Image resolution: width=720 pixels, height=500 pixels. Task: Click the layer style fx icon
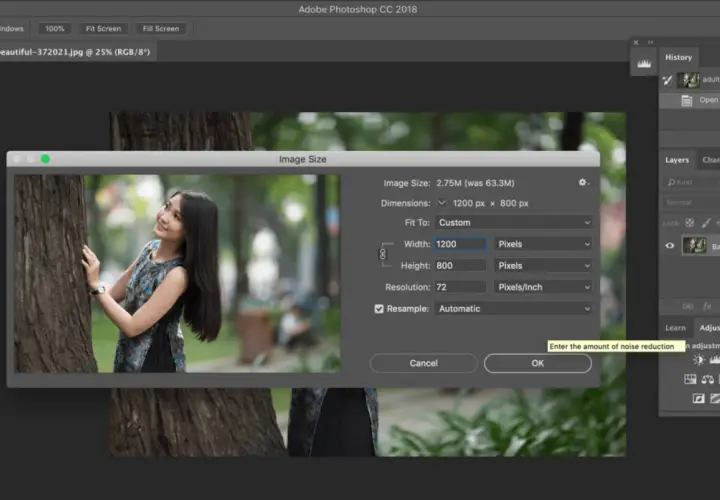(707, 306)
